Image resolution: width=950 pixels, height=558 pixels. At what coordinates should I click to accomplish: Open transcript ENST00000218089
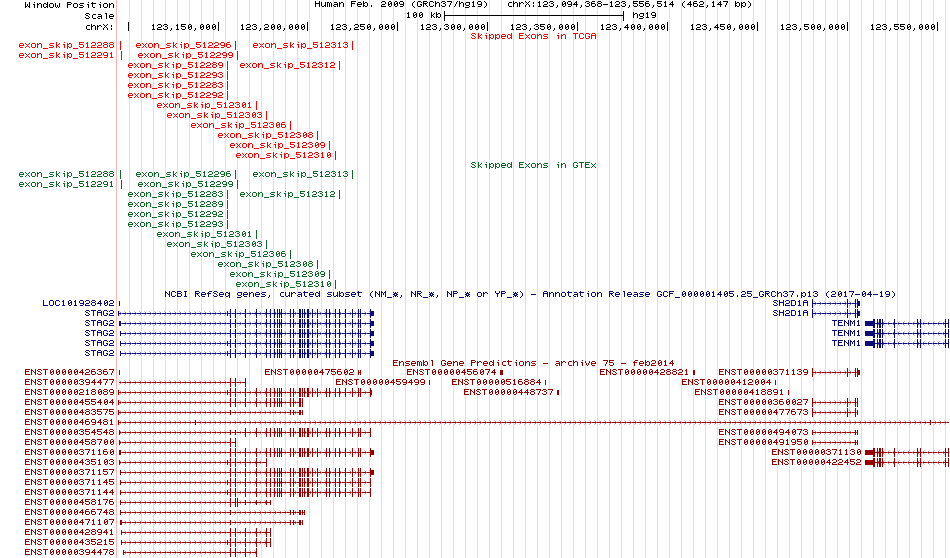pyautogui.click(x=69, y=393)
